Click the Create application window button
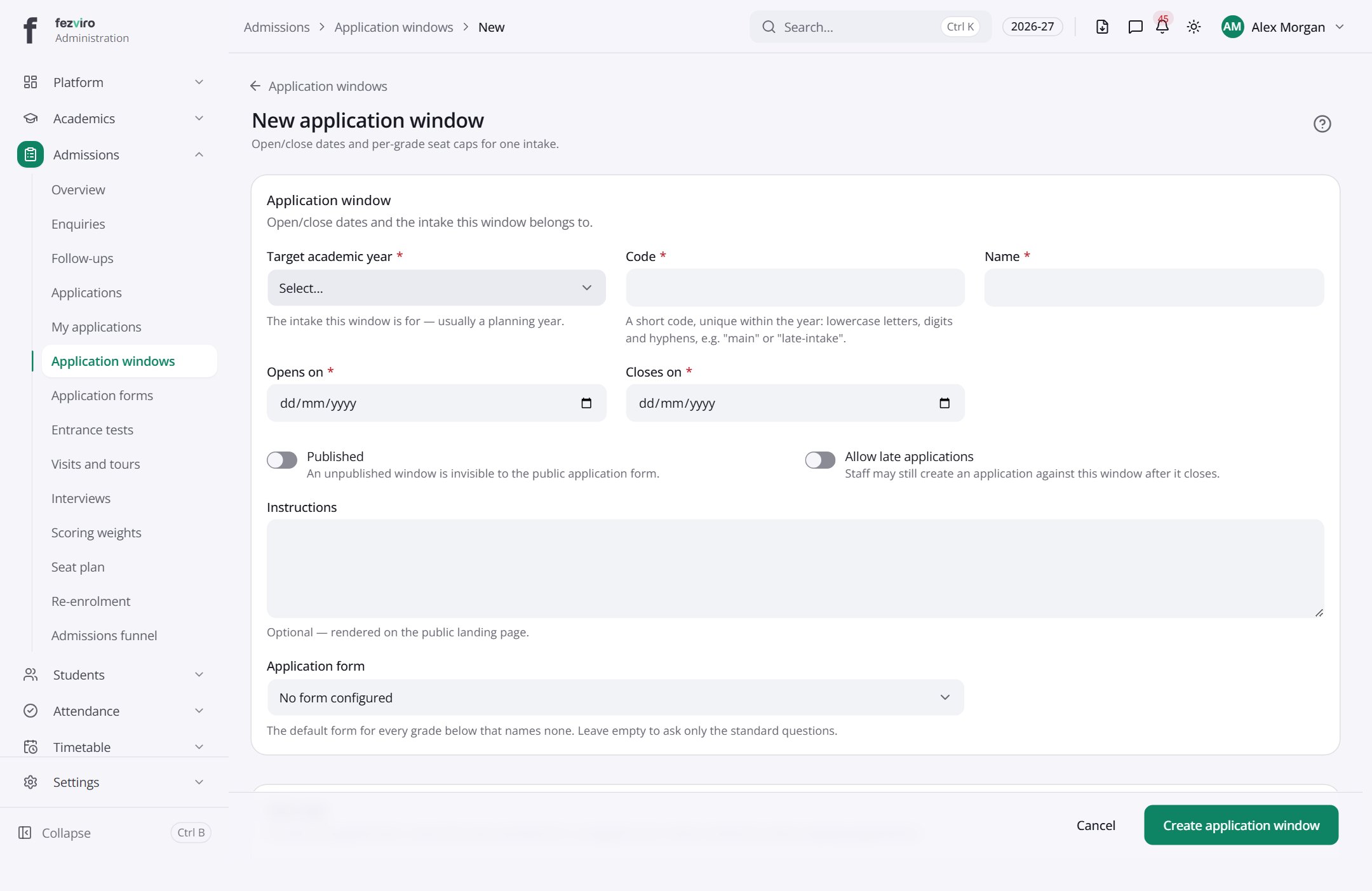This screenshot has height=891, width=1372. click(1241, 825)
